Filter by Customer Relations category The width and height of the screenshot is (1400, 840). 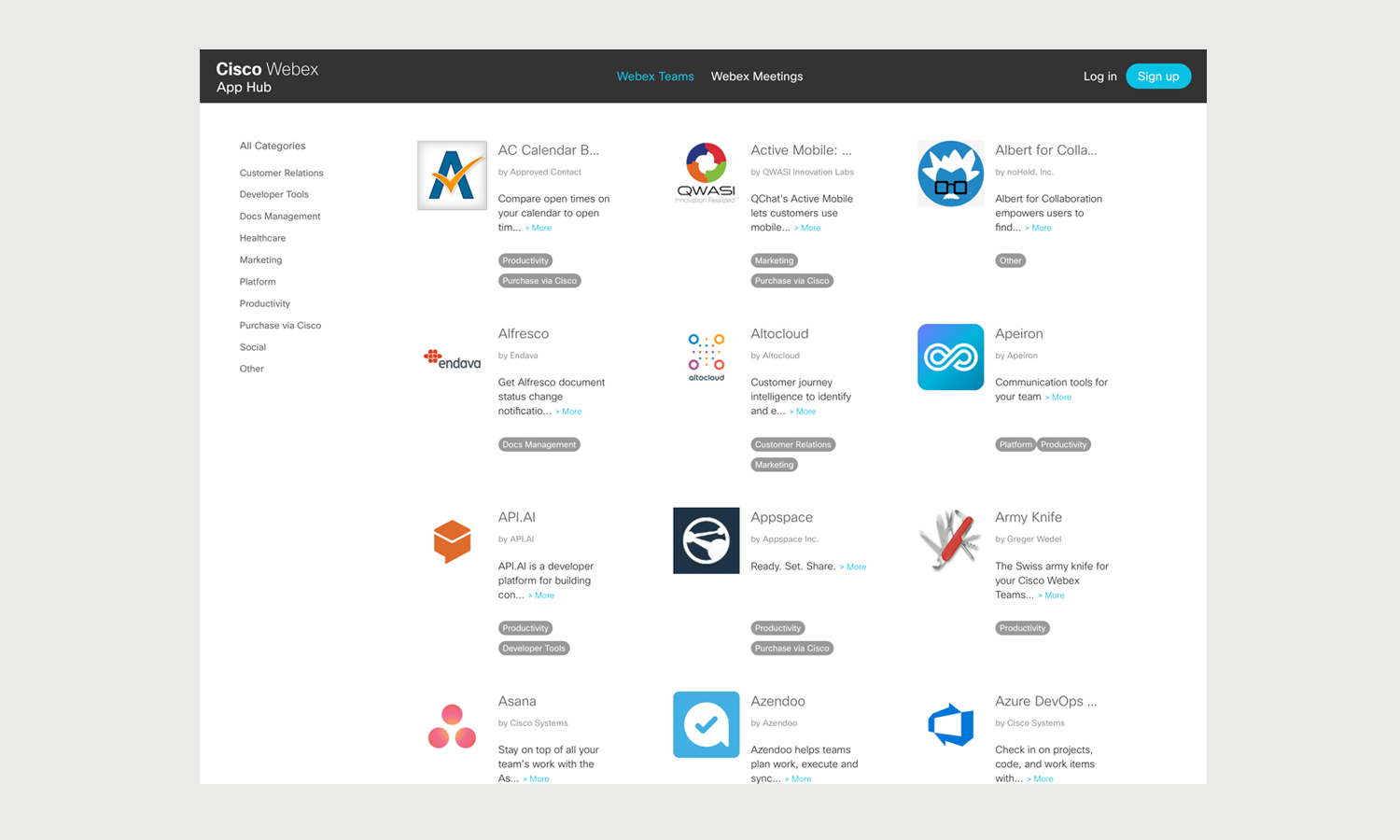(281, 173)
